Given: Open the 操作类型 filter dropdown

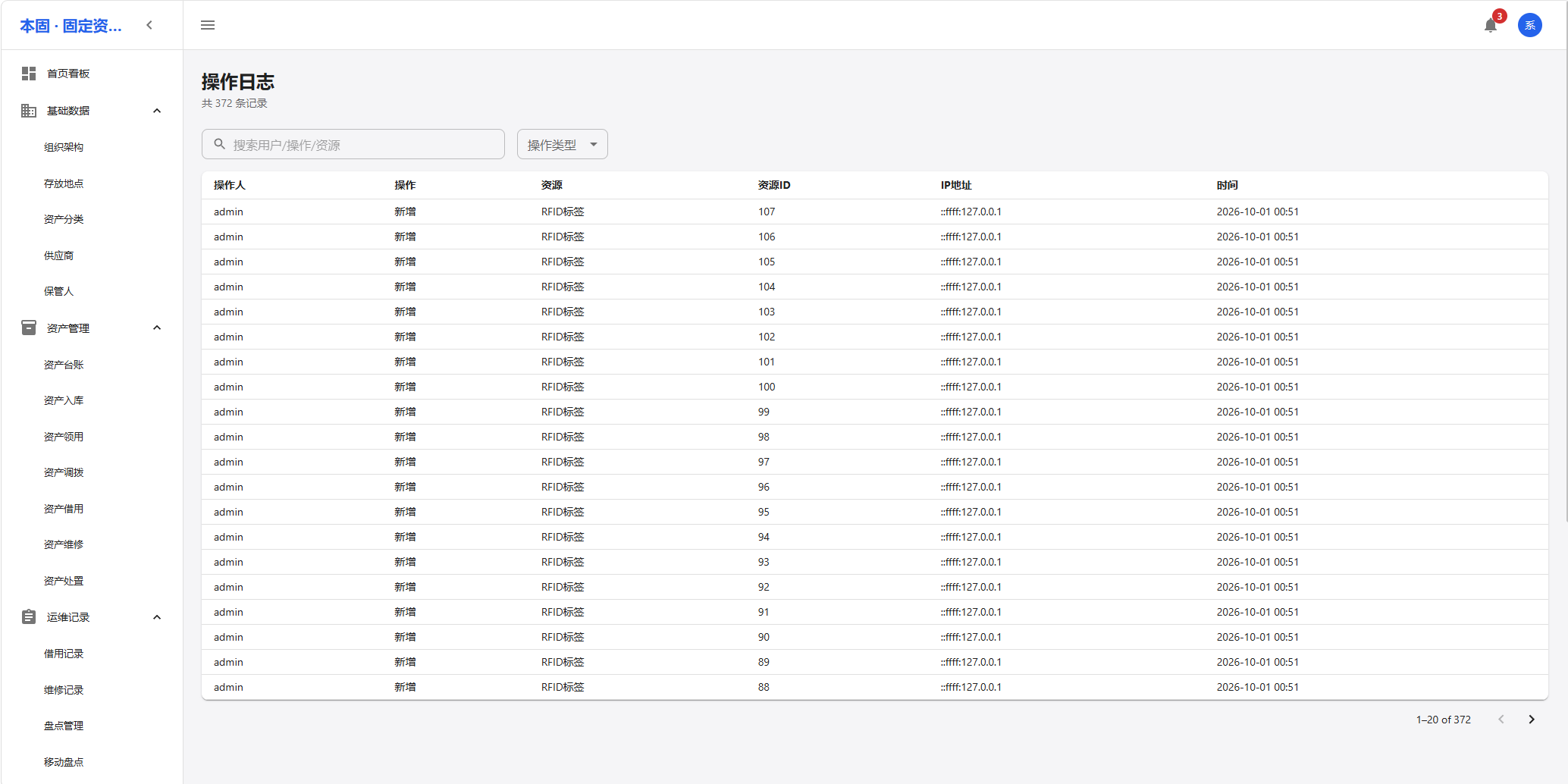Looking at the screenshot, I should click(563, 144).
